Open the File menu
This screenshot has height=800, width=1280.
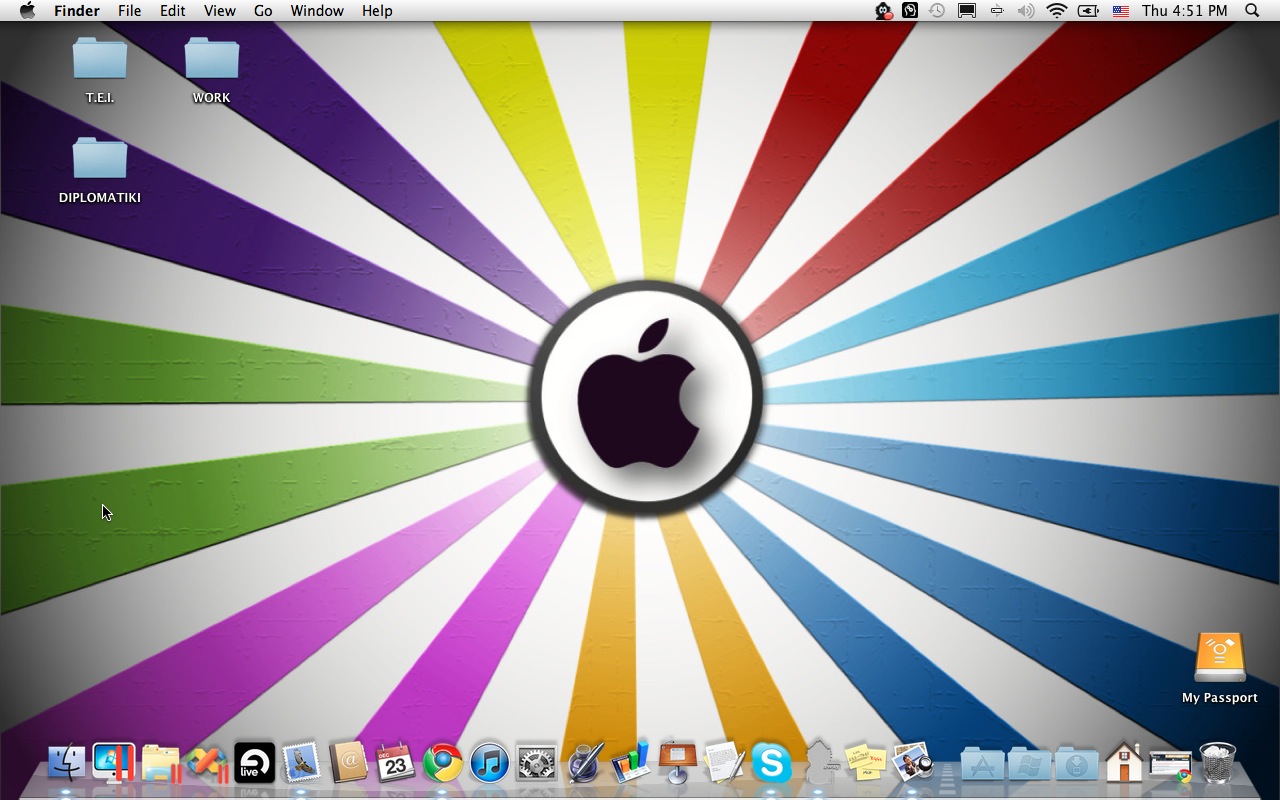coord(129,11)
